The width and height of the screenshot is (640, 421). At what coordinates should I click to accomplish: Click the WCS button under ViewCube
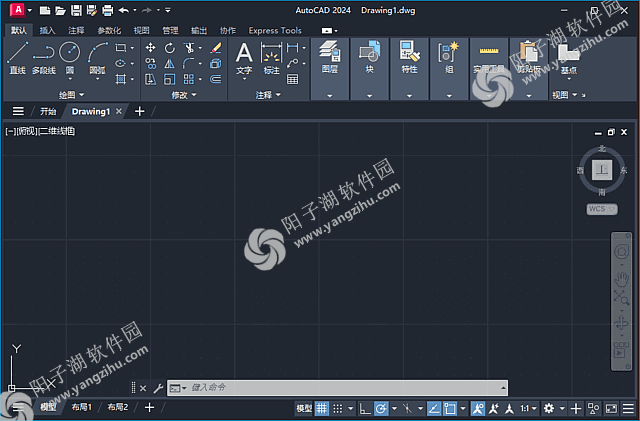pyautogui.click(x=602, y=209)
